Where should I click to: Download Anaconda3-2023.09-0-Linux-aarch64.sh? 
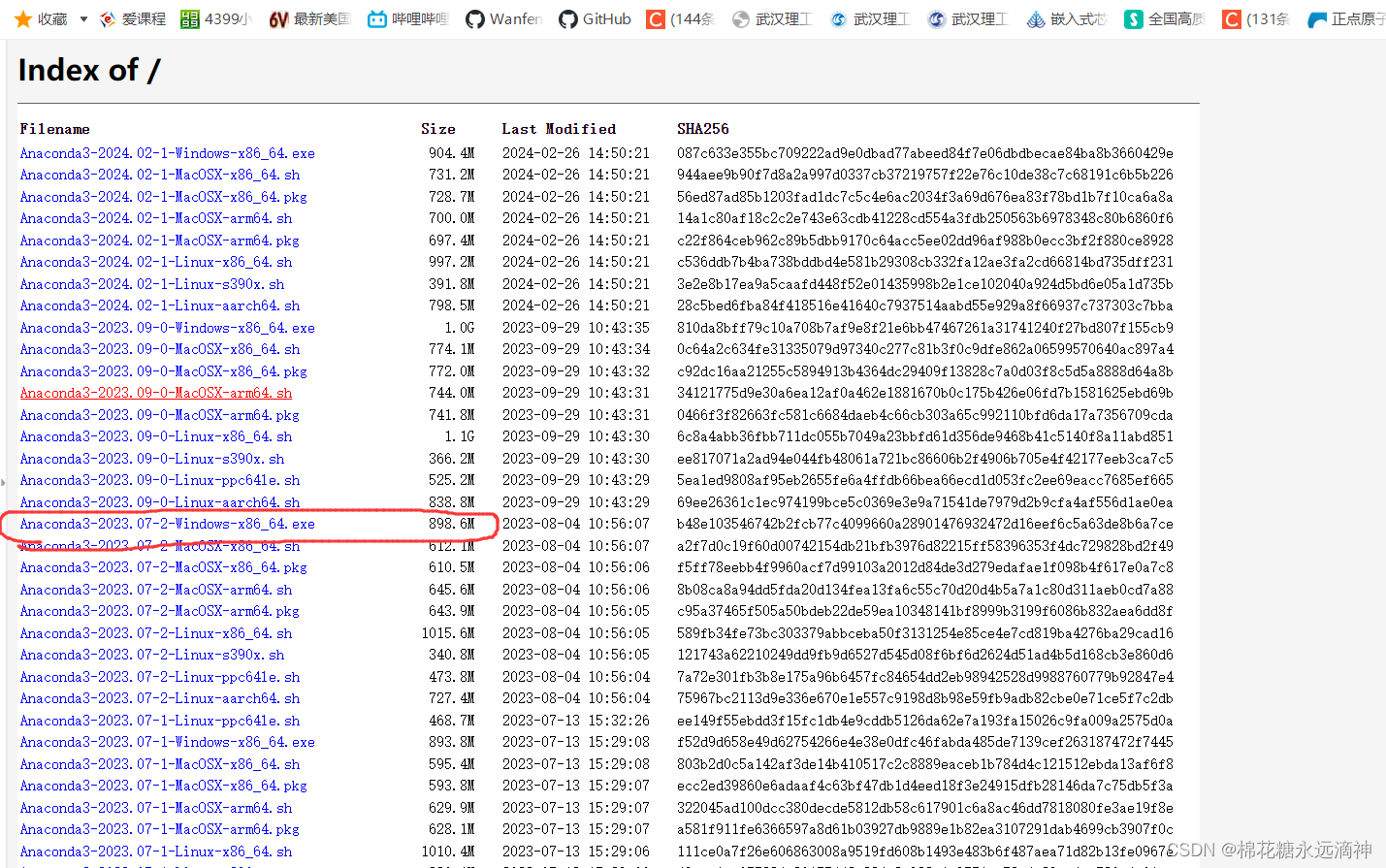point(159,502)
